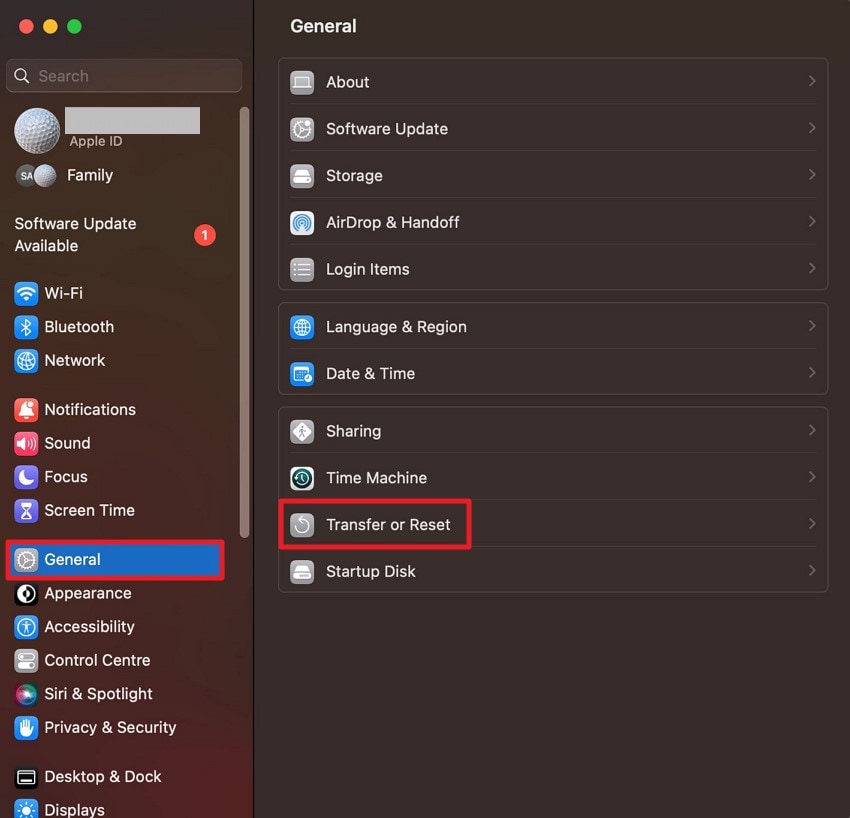
Task: Open the Transfer or Reset row chevron
Action: point(812,524)
